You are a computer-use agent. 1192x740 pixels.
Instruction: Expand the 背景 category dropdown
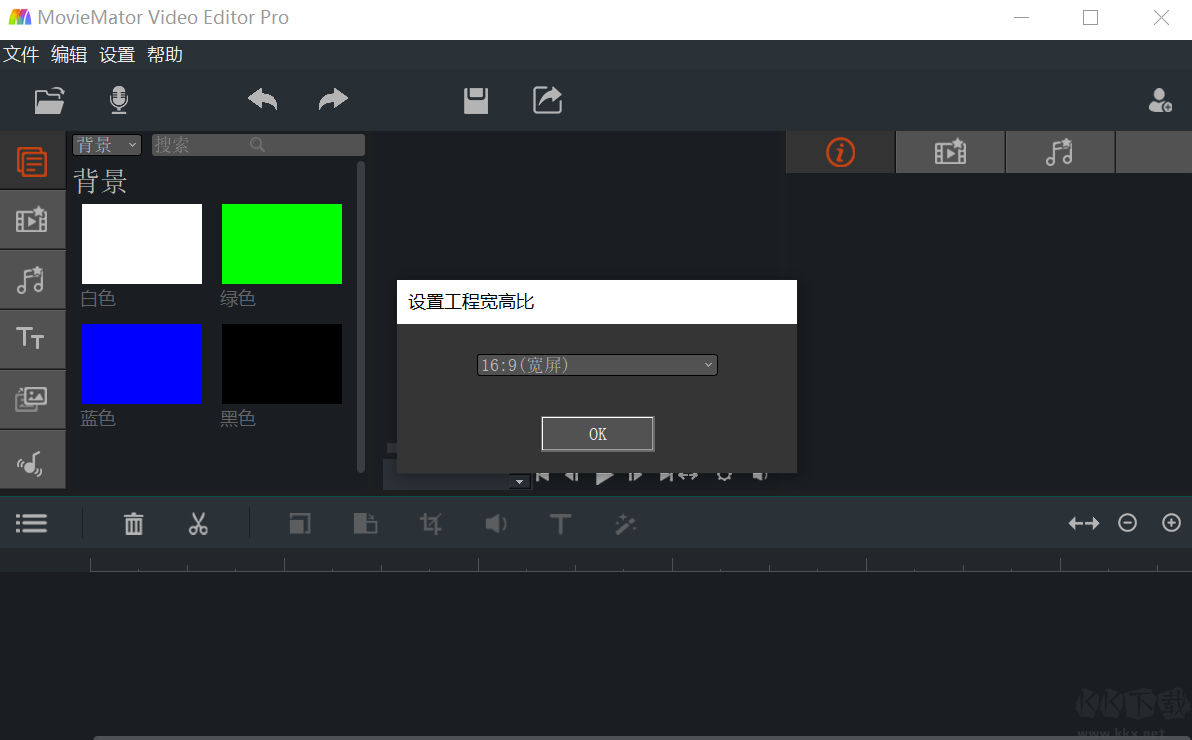[x=106, y=145]
